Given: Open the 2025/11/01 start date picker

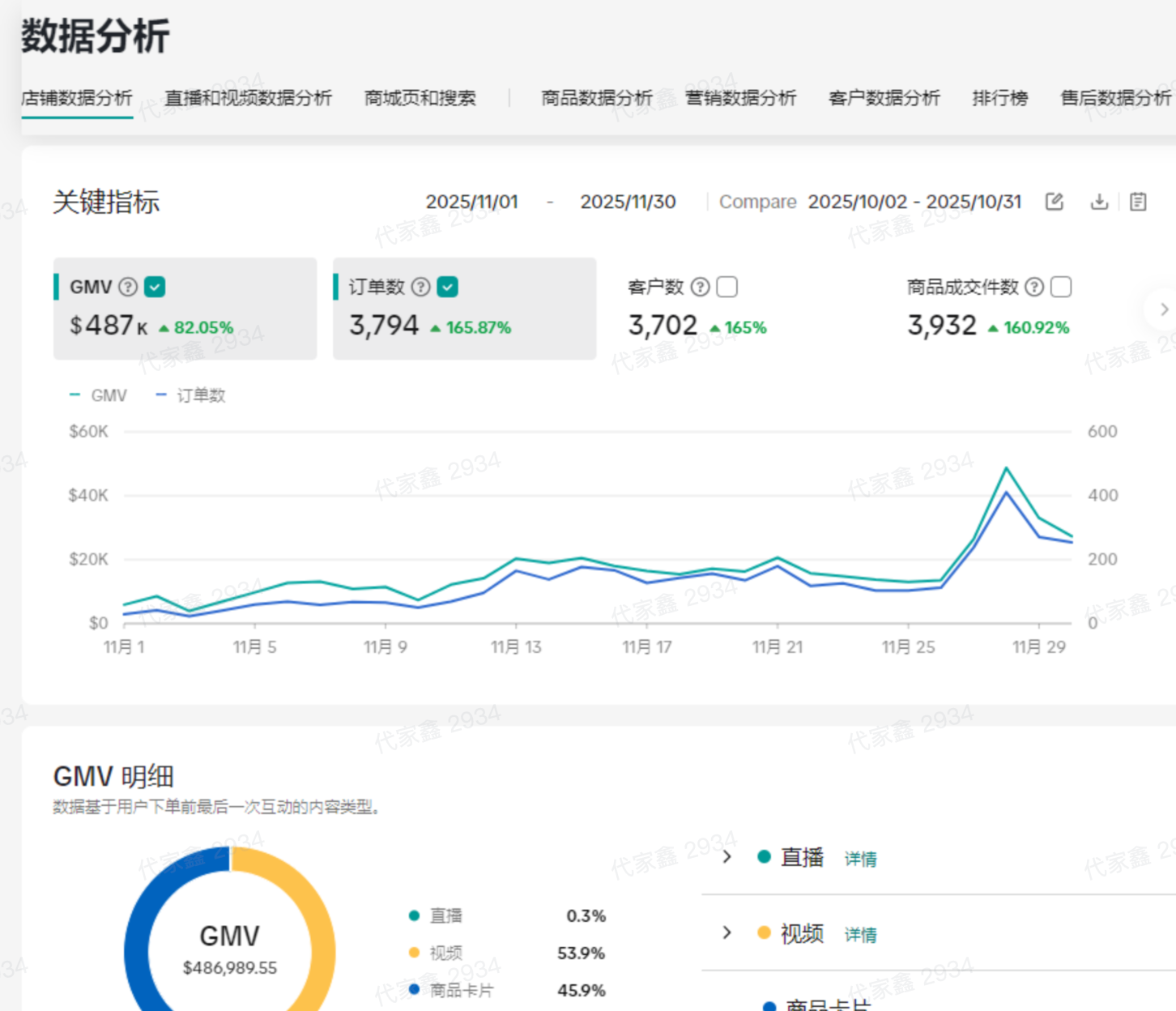Looking at the screenshot, I should click(x=471, y=202).
